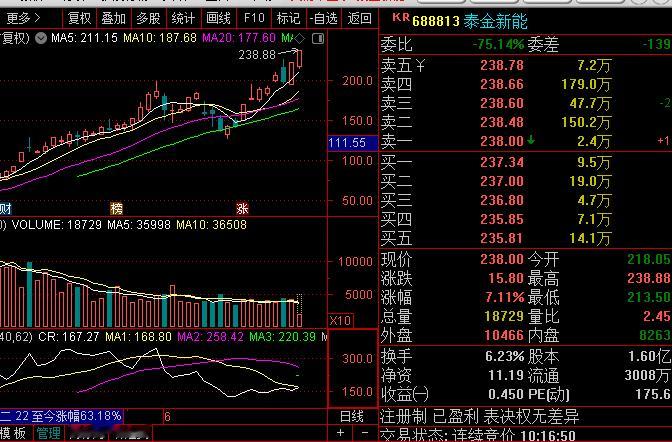Click the 至今涨幅63.18% status label
Screen dimensions: 672x442
(75, 416)
